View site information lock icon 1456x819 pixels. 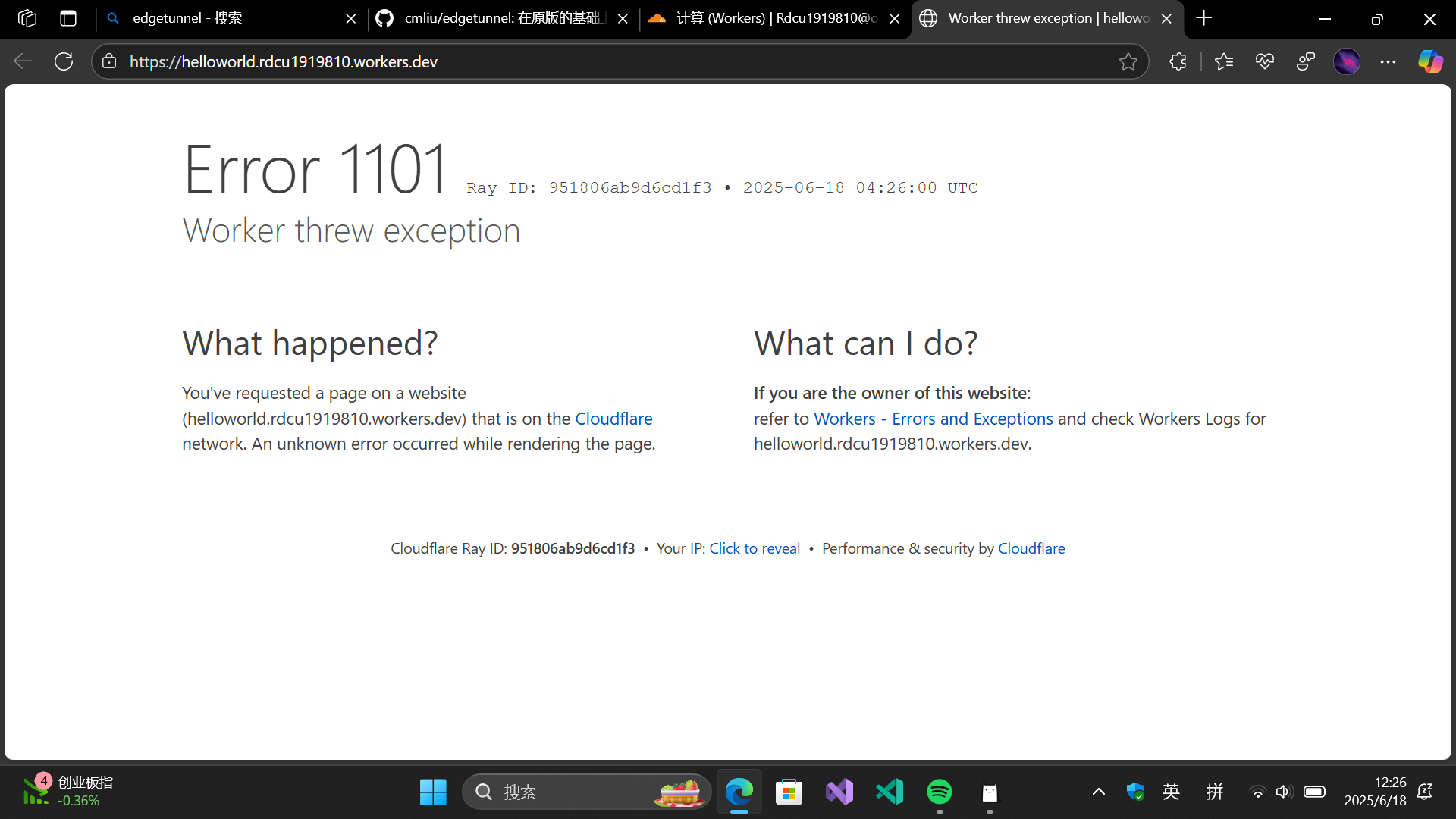[x=109, y=61]
